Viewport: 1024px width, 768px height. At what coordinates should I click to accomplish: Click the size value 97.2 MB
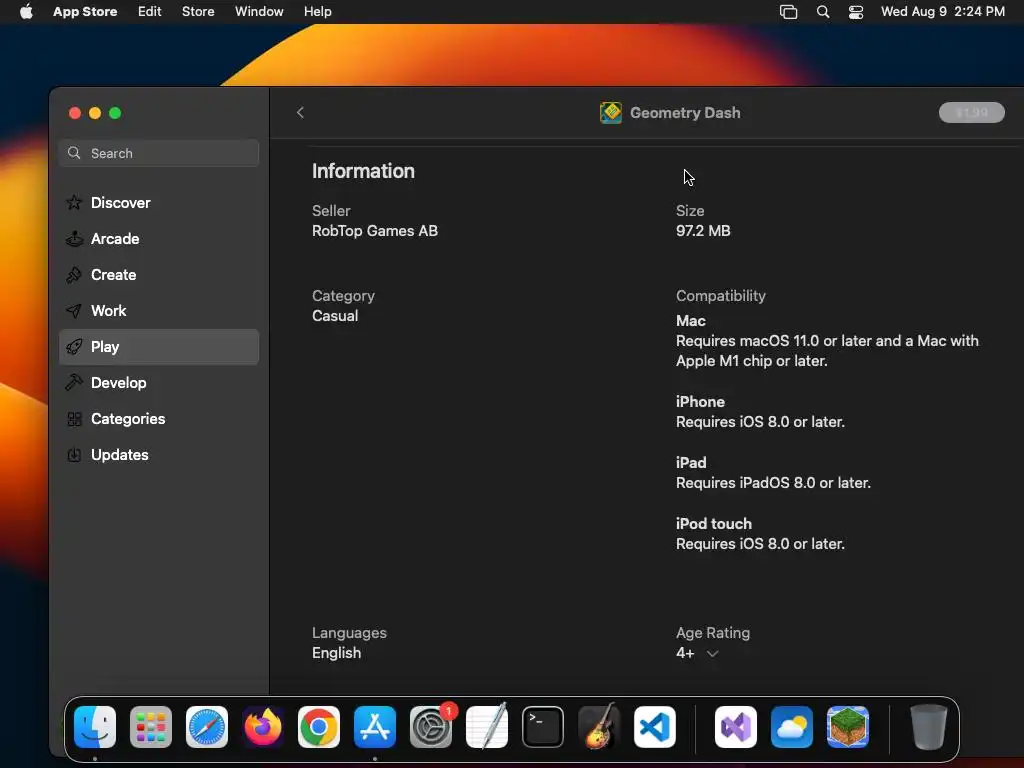703,231
